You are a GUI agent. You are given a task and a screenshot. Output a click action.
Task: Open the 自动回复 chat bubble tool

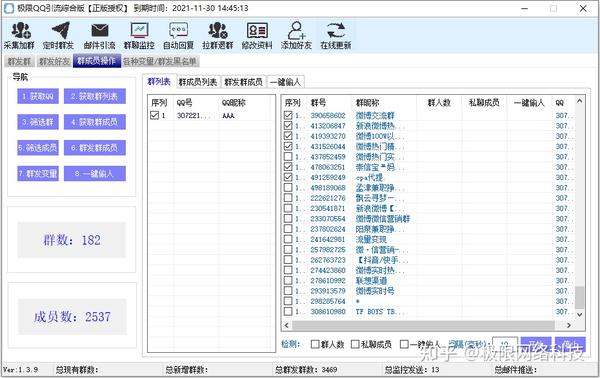tap(178, 36)
